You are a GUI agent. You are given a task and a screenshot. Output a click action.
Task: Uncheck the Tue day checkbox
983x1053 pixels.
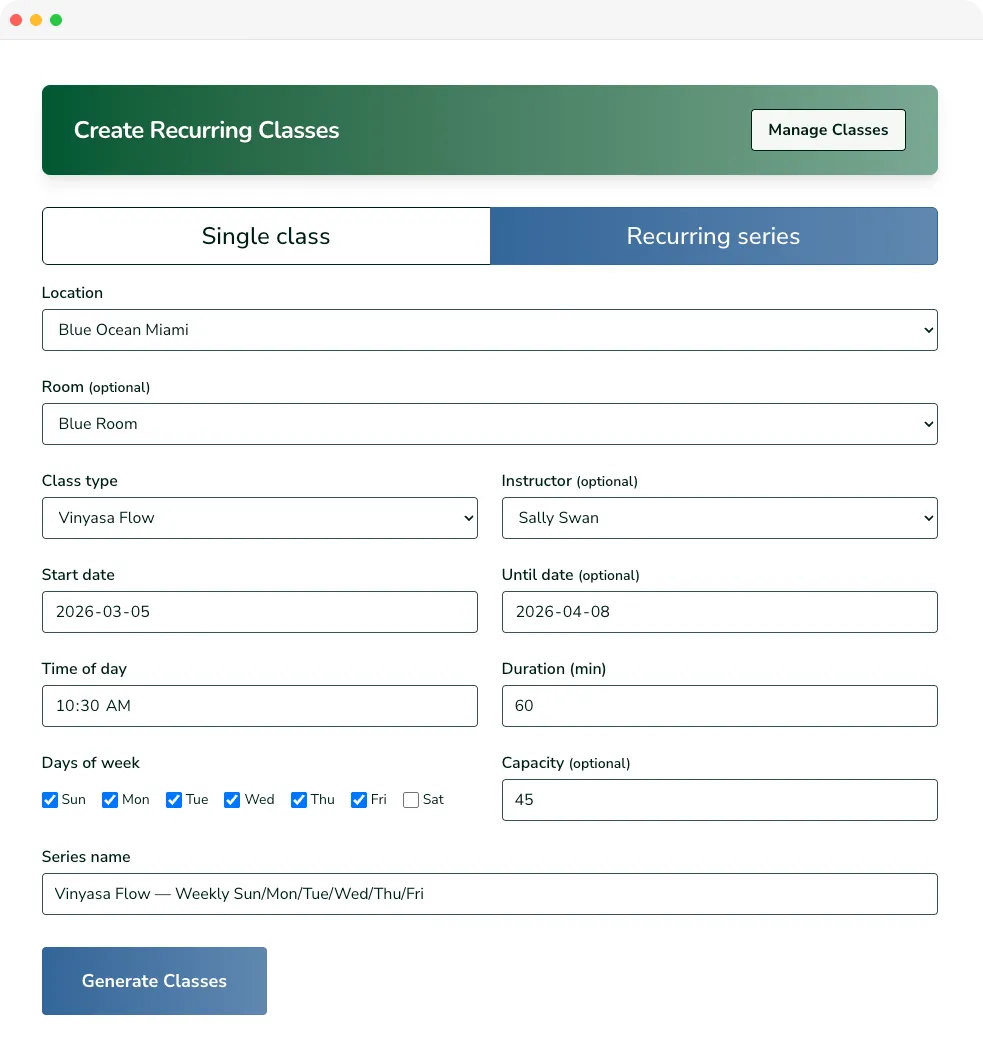click(171, 800)
